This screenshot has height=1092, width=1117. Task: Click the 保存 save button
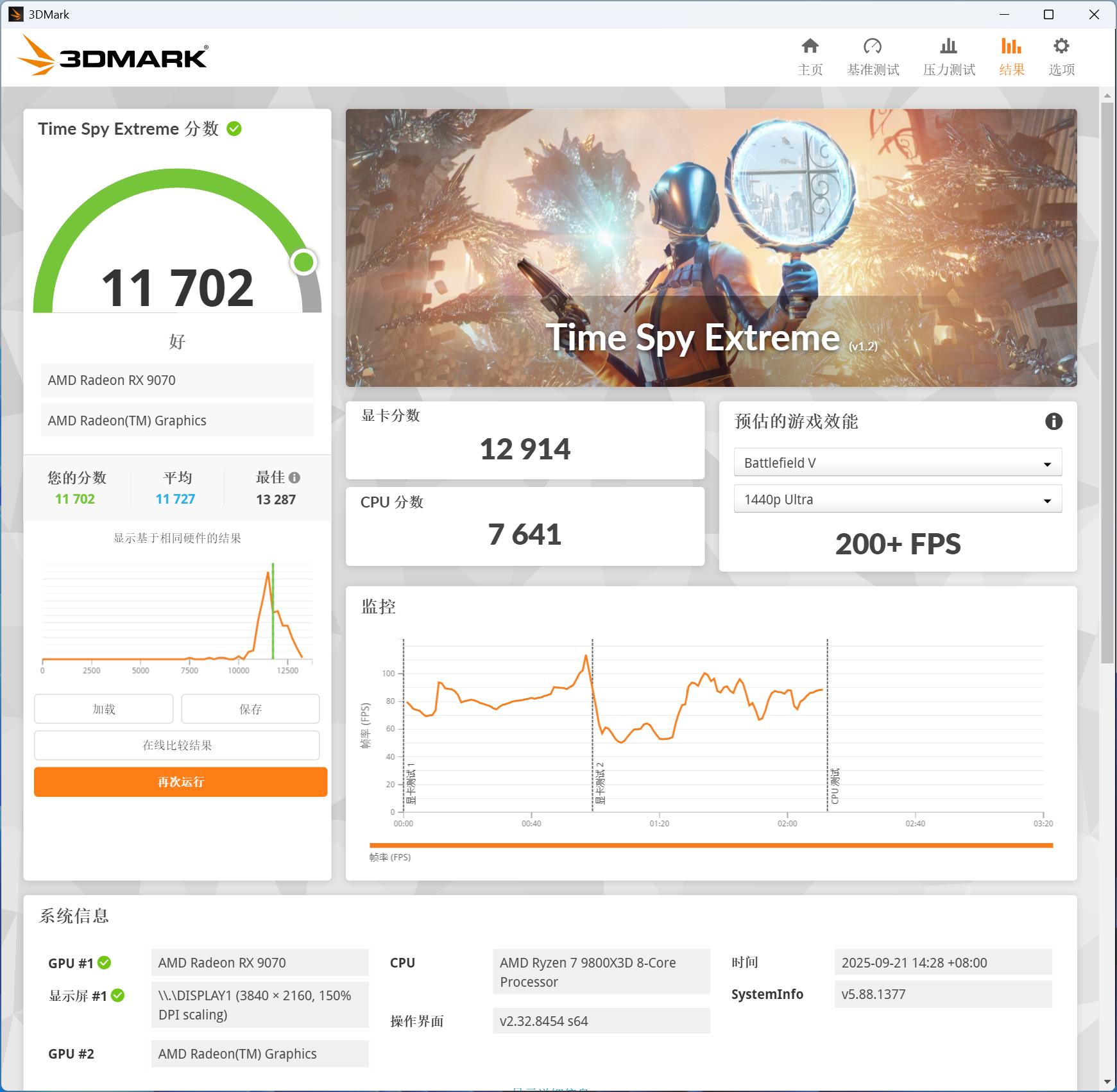(x=250, y=709)
